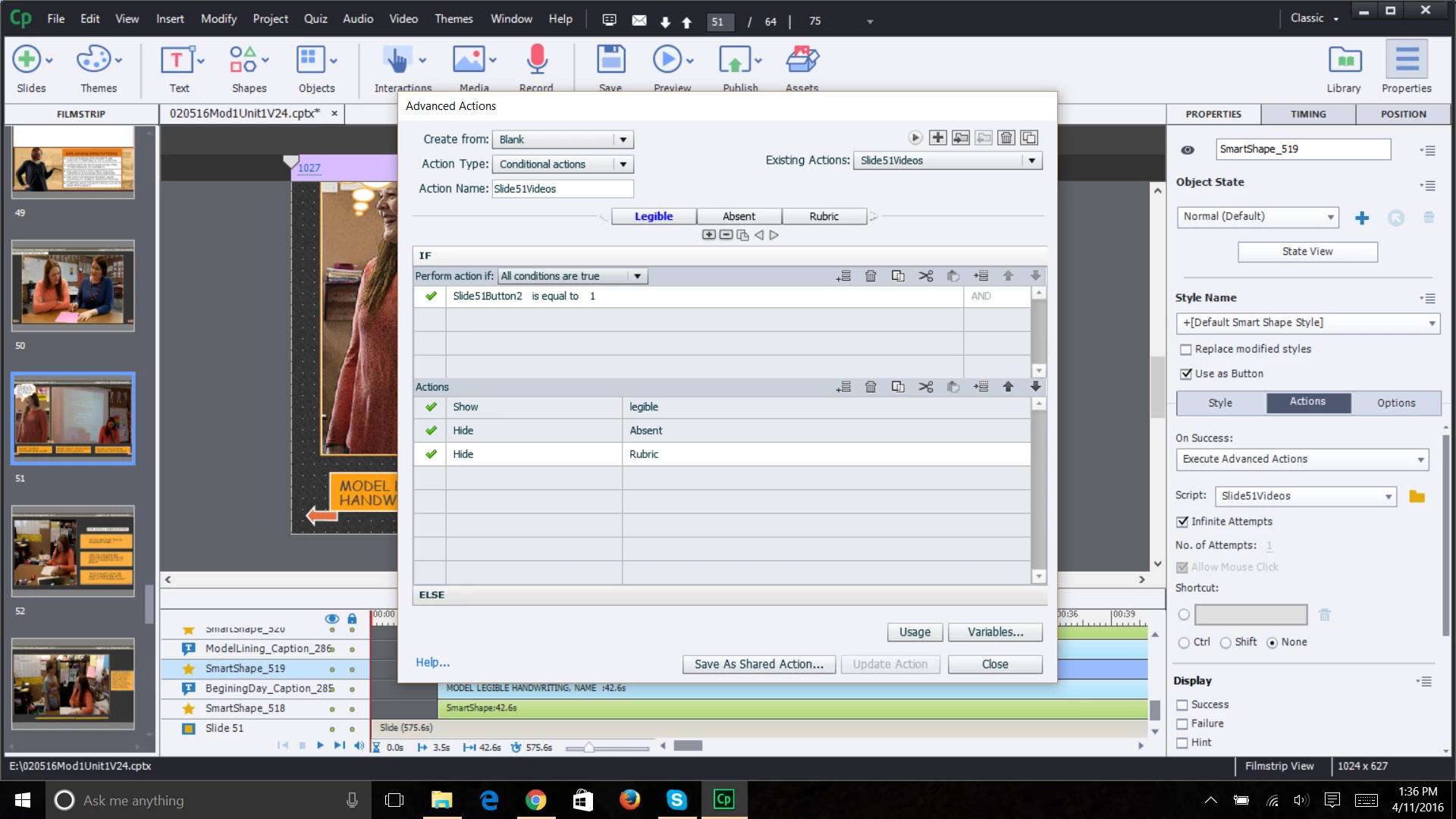Image resolution: width=1456 pixels, height=819 pixels.
Task: Open the Action Type dropdown
Action: [x=623, y=165]
